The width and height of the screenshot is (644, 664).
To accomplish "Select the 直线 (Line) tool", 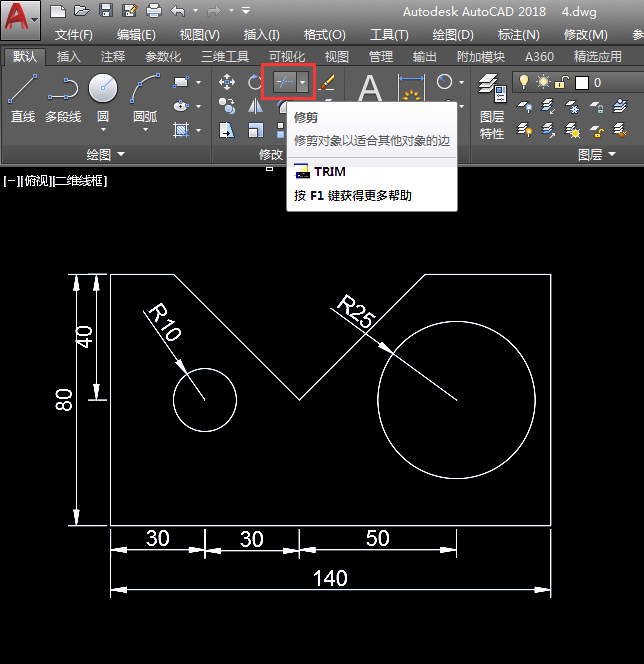I will coord(22,90).
